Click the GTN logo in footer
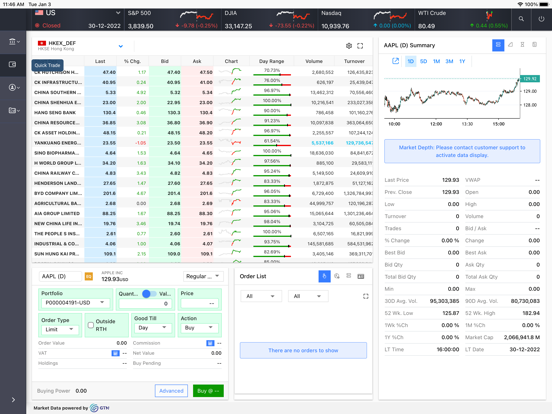Viewport: 552px width, 414px height. [x=99, y=408]
